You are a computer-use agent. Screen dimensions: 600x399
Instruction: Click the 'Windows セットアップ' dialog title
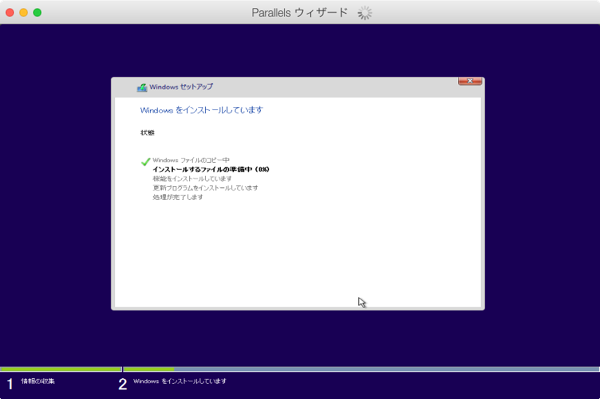coord(181,87)
